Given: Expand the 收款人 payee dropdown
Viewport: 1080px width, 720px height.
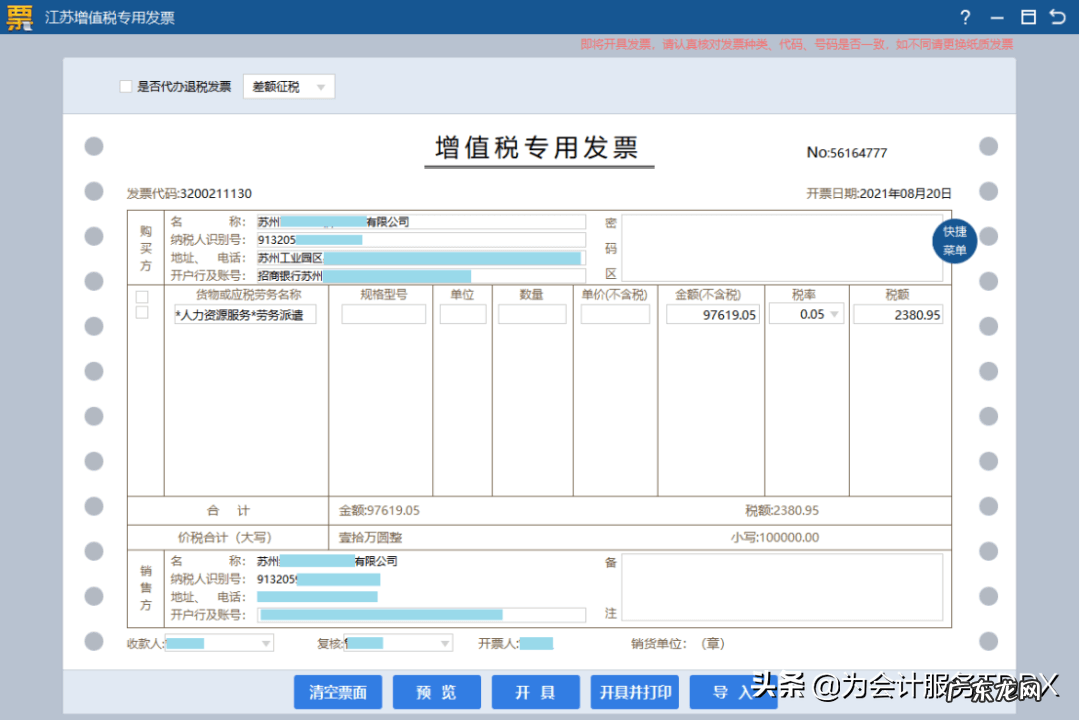Looking at the screenshot, I should pyautogui.click(x=264, y=643).
